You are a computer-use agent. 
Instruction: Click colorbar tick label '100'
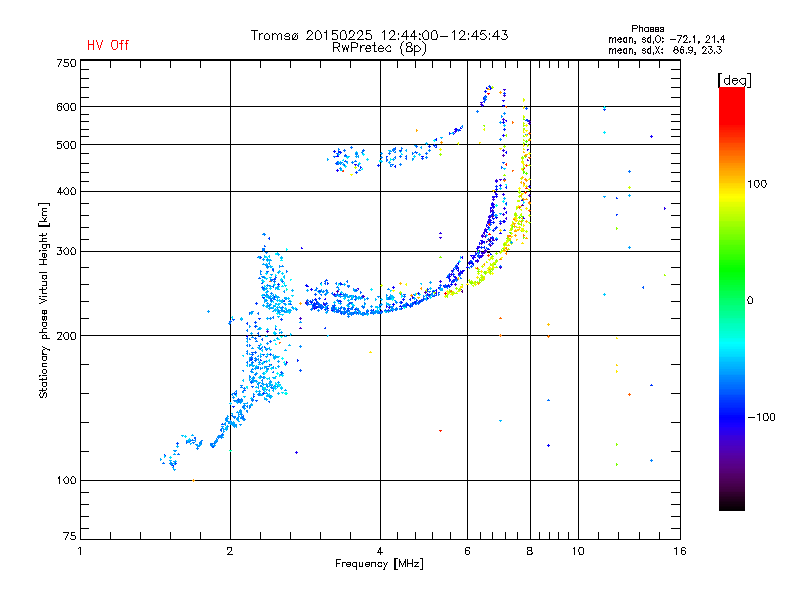click(757, 184)
